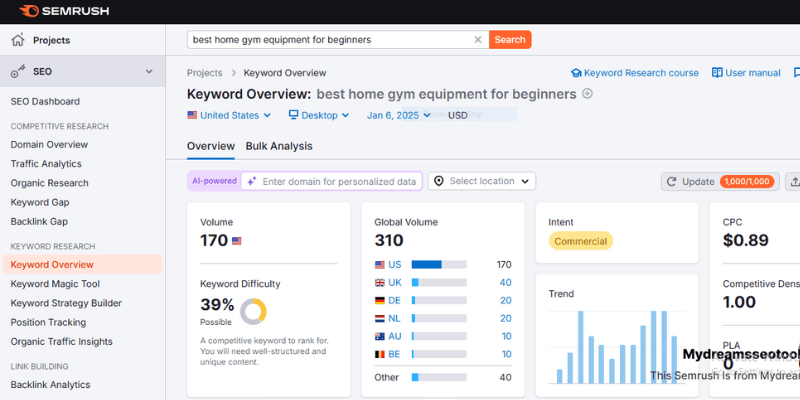Open the Desktop device dropdown
800x400 pixels.
tap(319, 115)
